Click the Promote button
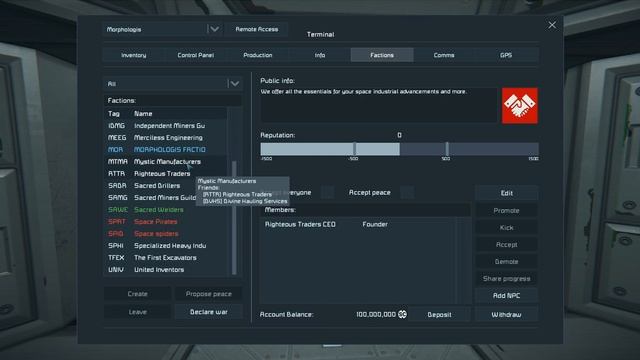This screenshot has width=640, height=360. coord(506,211)
